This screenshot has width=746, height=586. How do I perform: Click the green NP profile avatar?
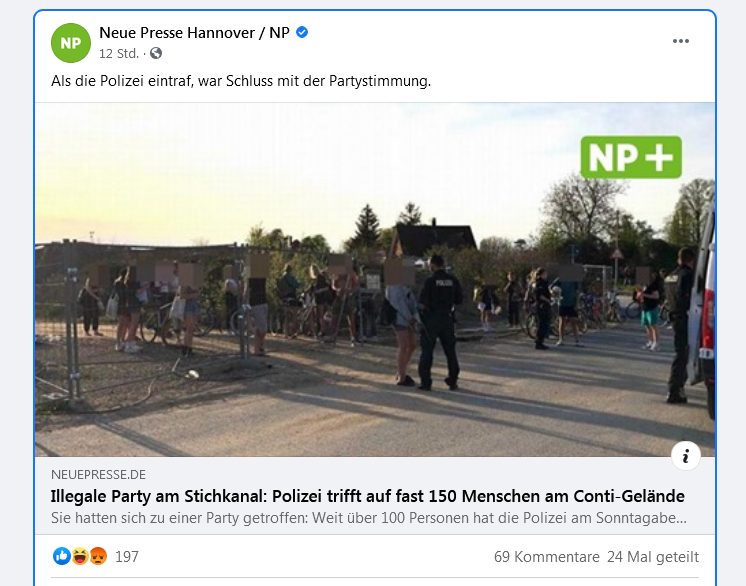pyautogui.click(x=71, y=43)
